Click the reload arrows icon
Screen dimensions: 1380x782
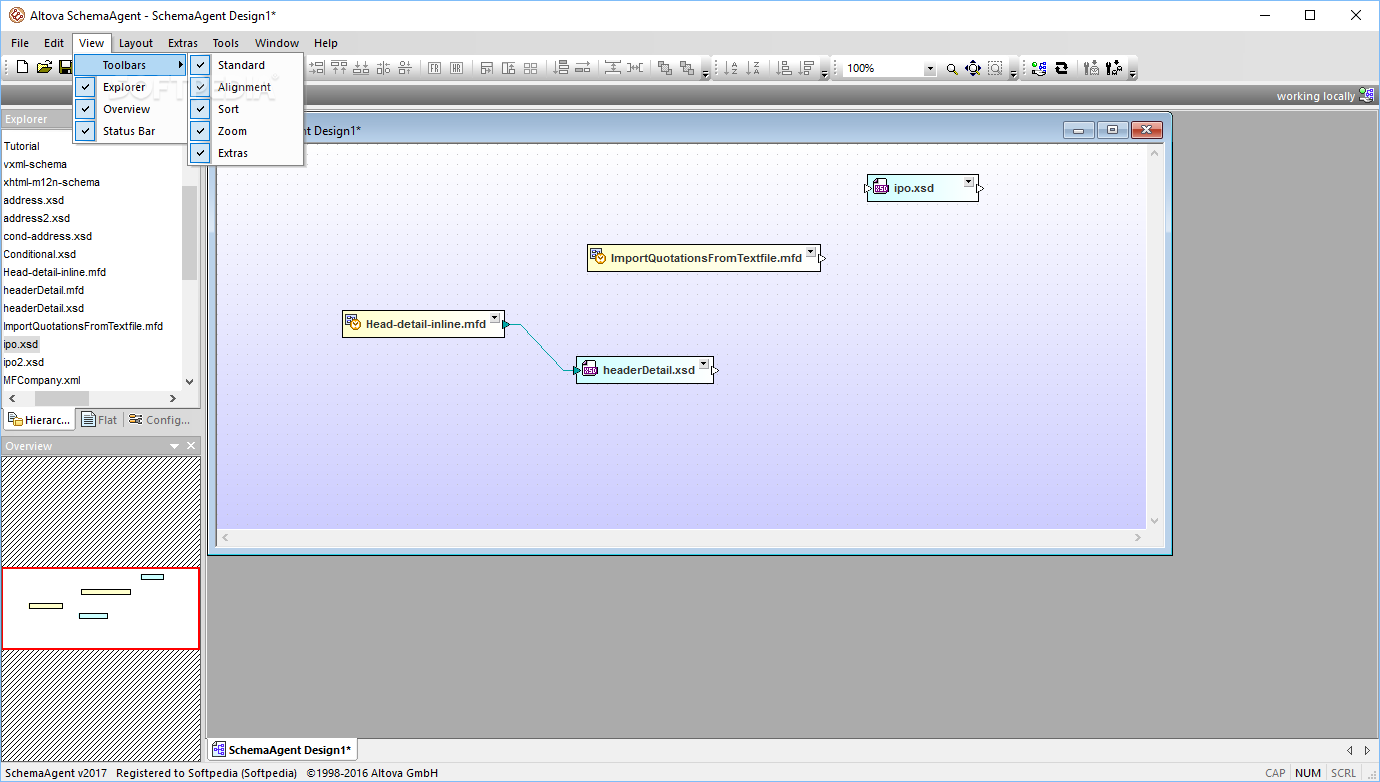(1061, 68)
